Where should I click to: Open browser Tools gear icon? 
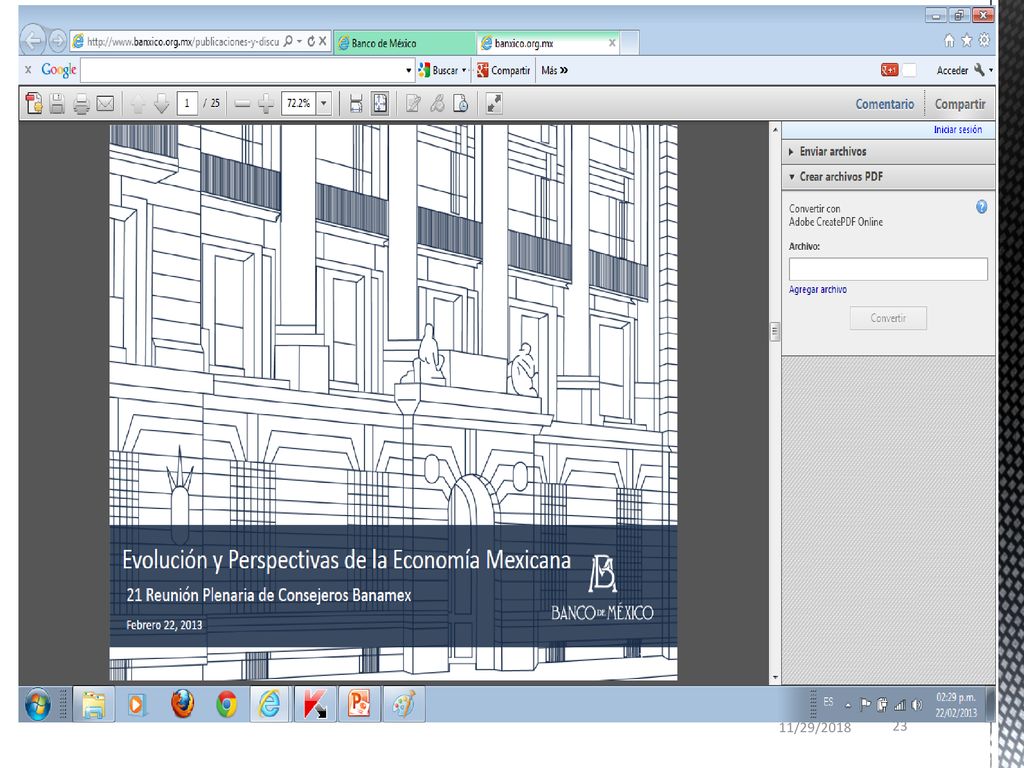click(x=984, y=40)
